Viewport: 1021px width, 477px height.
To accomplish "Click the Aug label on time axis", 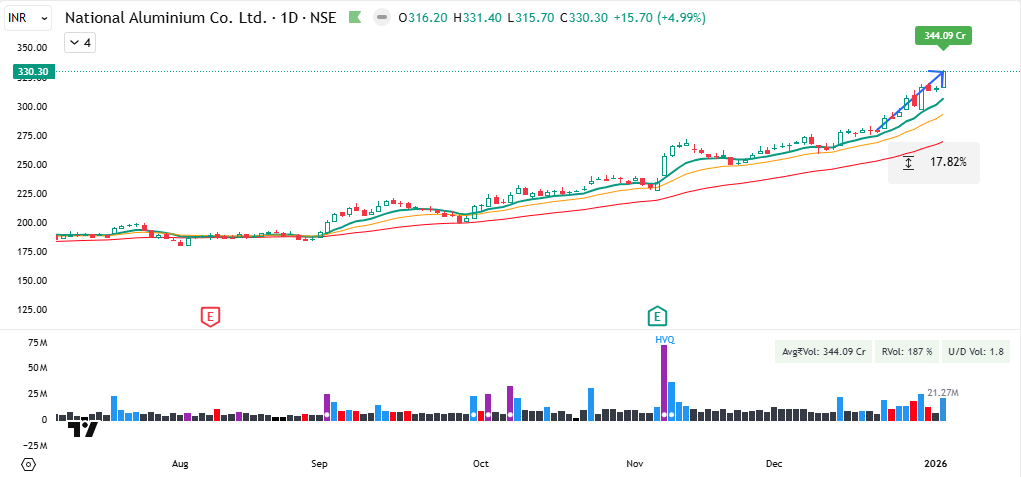I will coord(180,464).
